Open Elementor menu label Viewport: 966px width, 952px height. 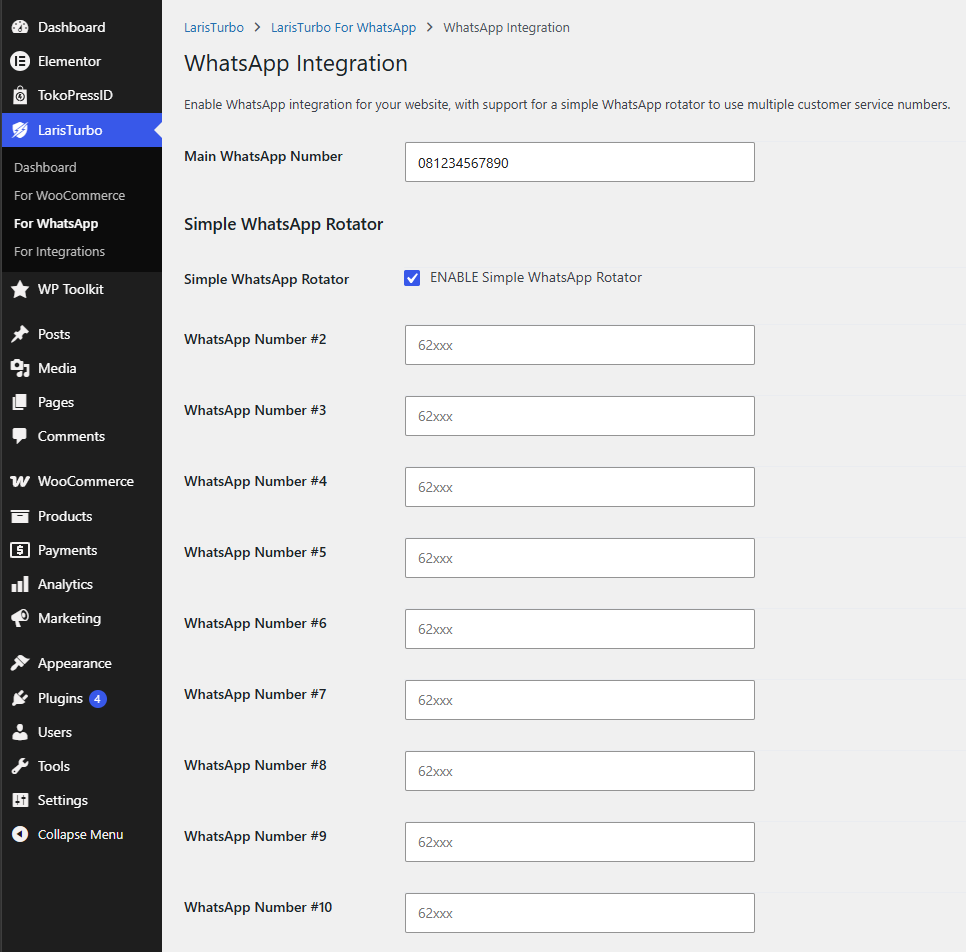click(69, 61)
